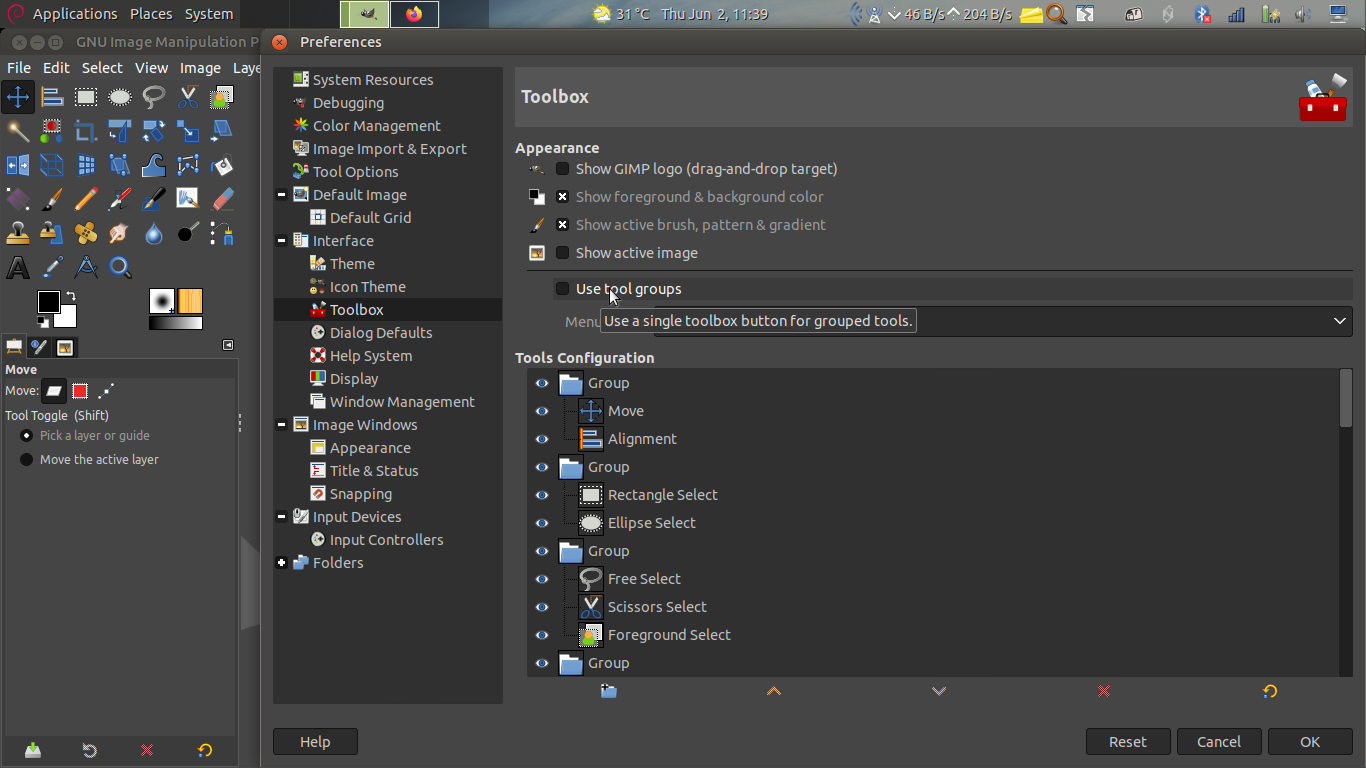Select the Airbrush tool
1366x768 pixels.
pos(120,199)
